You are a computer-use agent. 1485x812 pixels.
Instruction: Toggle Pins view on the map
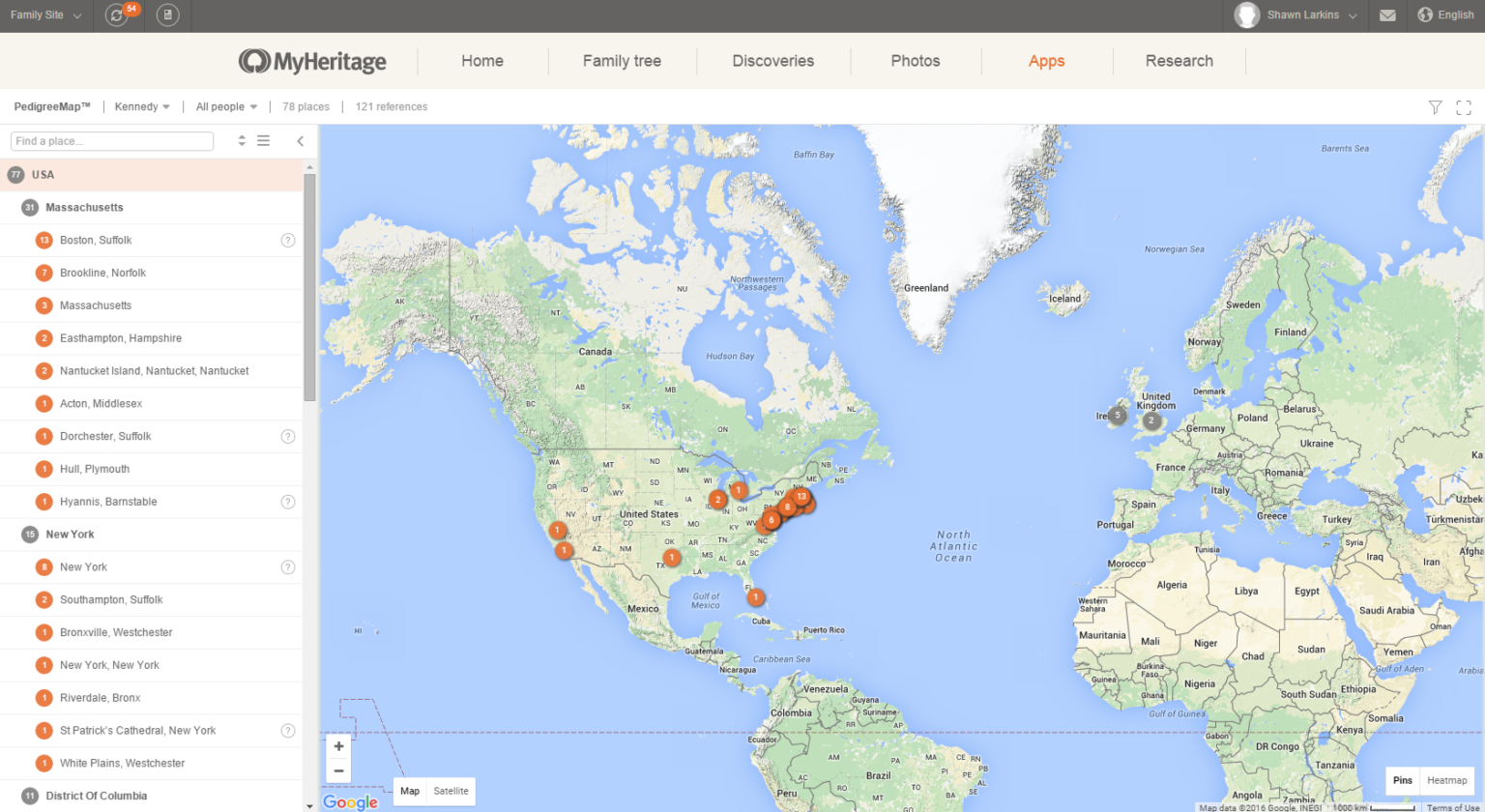click(x=1402, y=780)
